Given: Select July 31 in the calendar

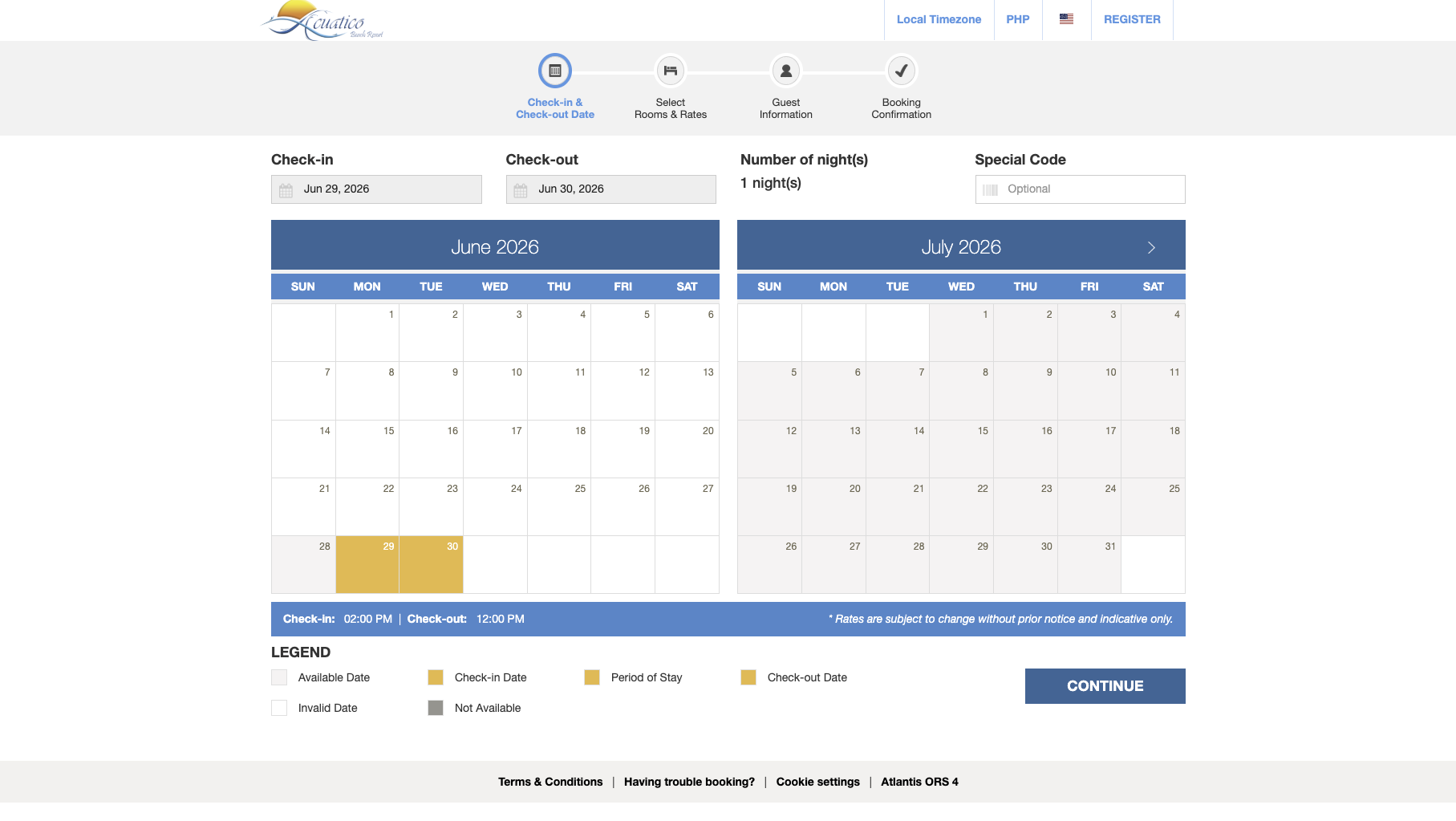Looking at the screenshot, I should pos(1089,565).
